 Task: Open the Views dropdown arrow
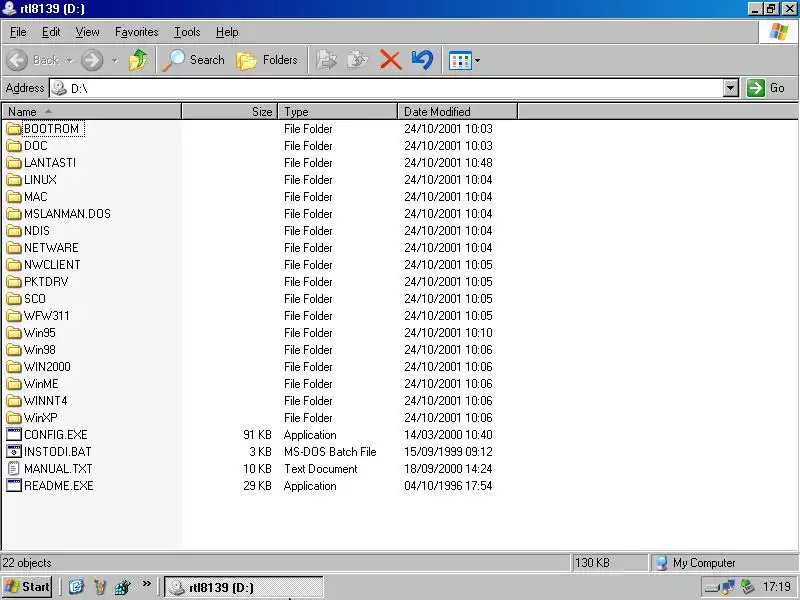tap(477, 61)
